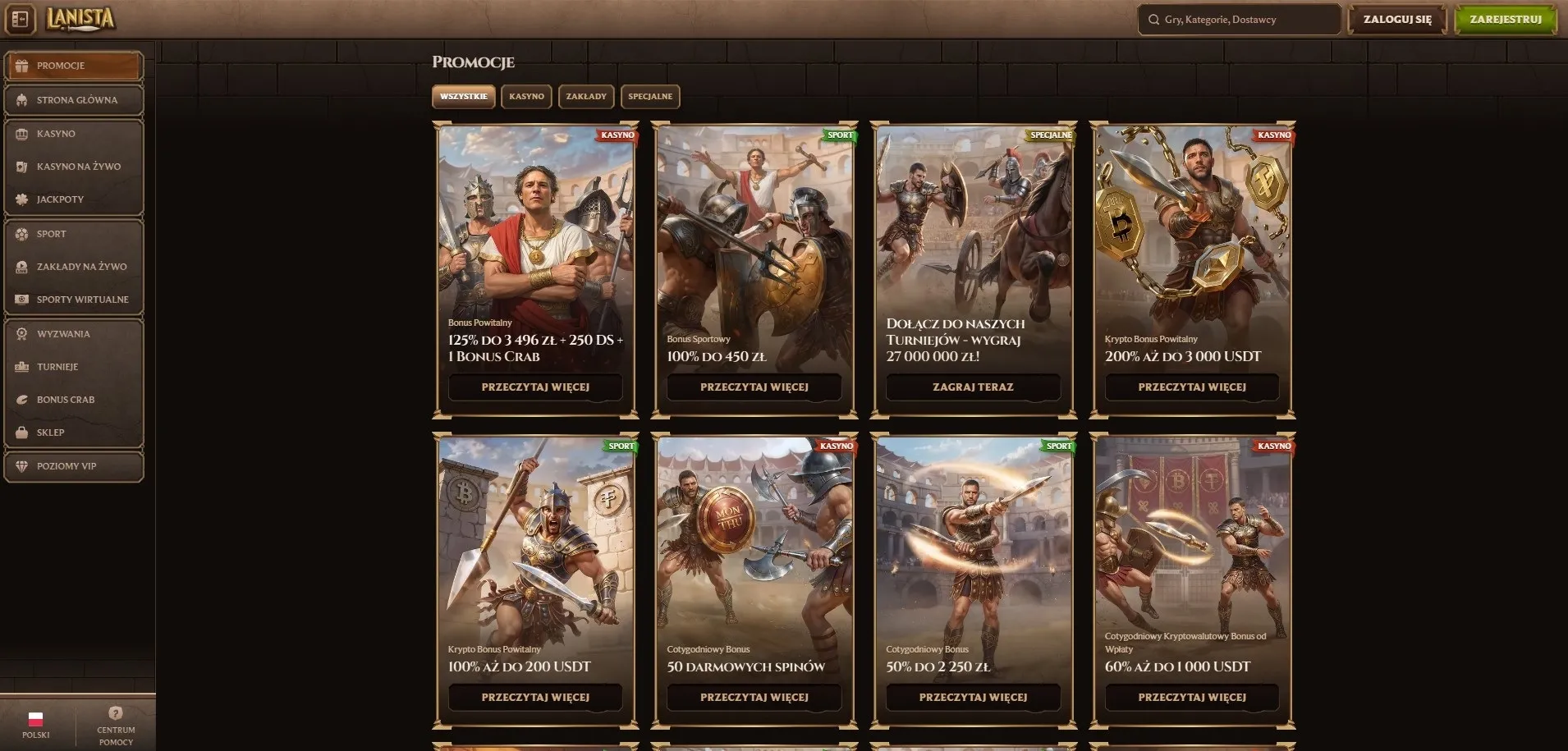Image resolution: width=1568 pixels, height=751 pixels.
Task: Open the Promocje gift icon
Action: [22, 66]
